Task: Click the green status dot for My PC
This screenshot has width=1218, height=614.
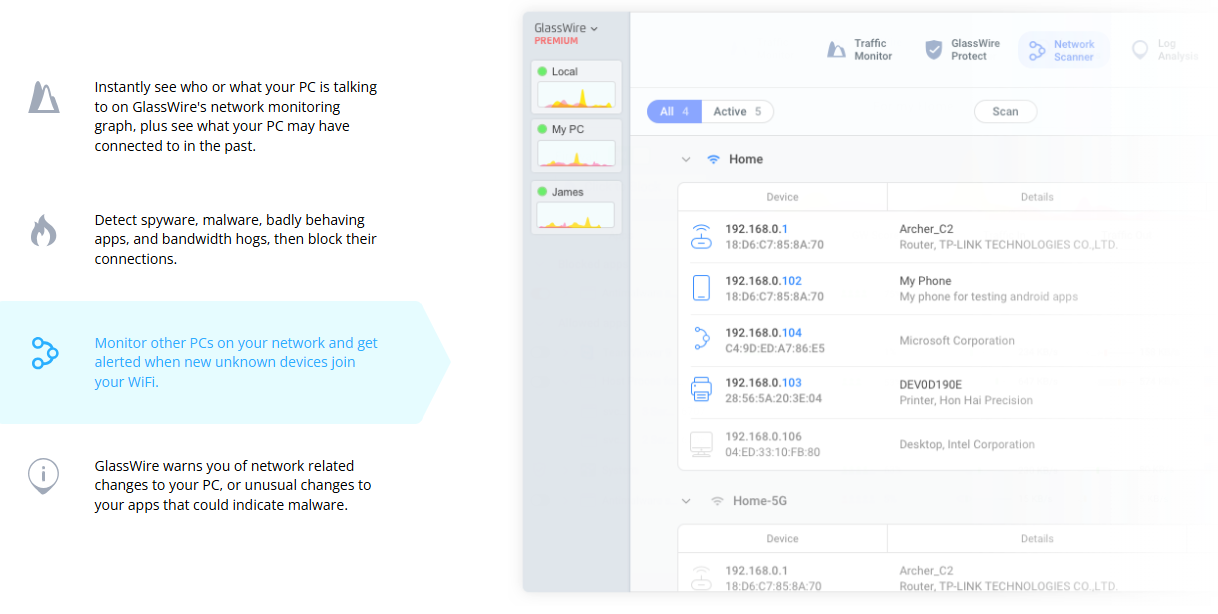Action: coord(542,129)
